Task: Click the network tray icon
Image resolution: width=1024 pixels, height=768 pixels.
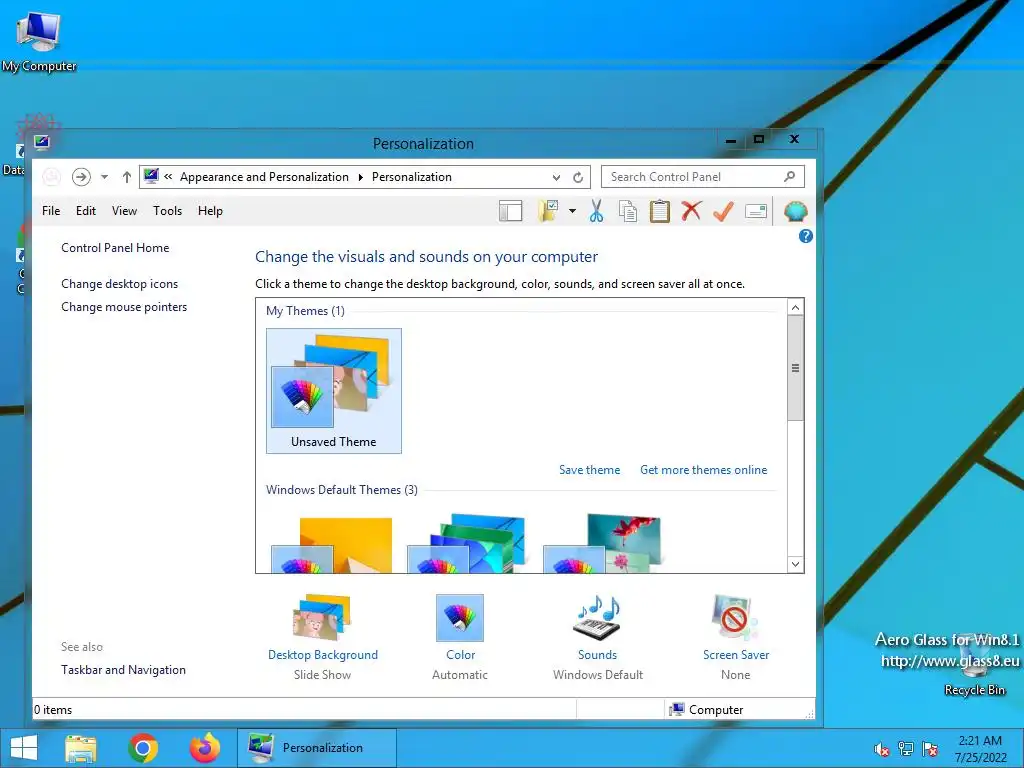Action: tap(906, 749)
